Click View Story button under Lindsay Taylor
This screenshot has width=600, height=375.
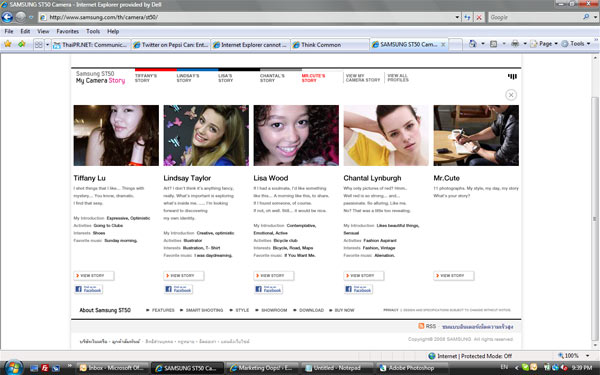pos(184,276)
